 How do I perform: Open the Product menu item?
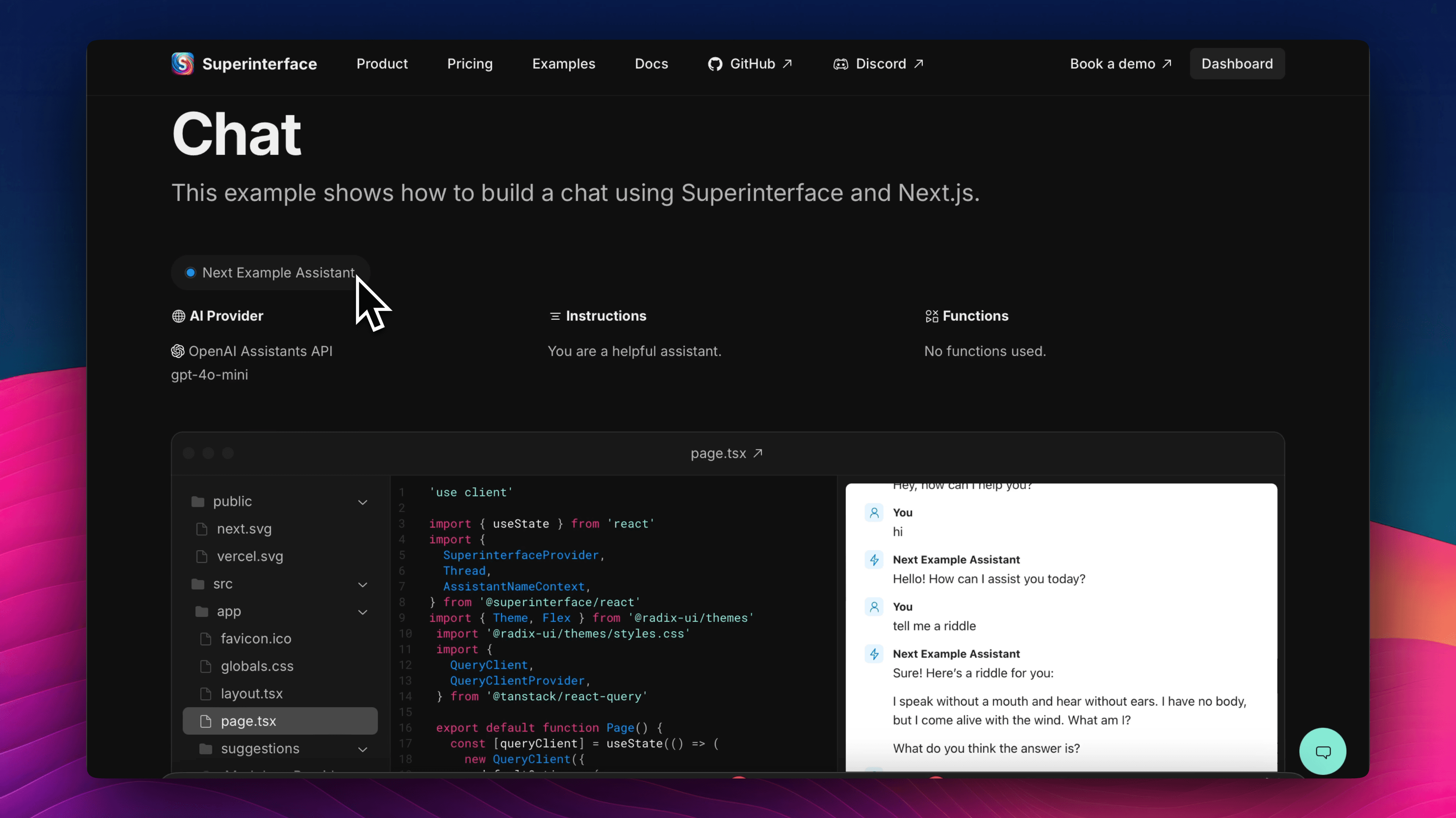coord(382,63)
